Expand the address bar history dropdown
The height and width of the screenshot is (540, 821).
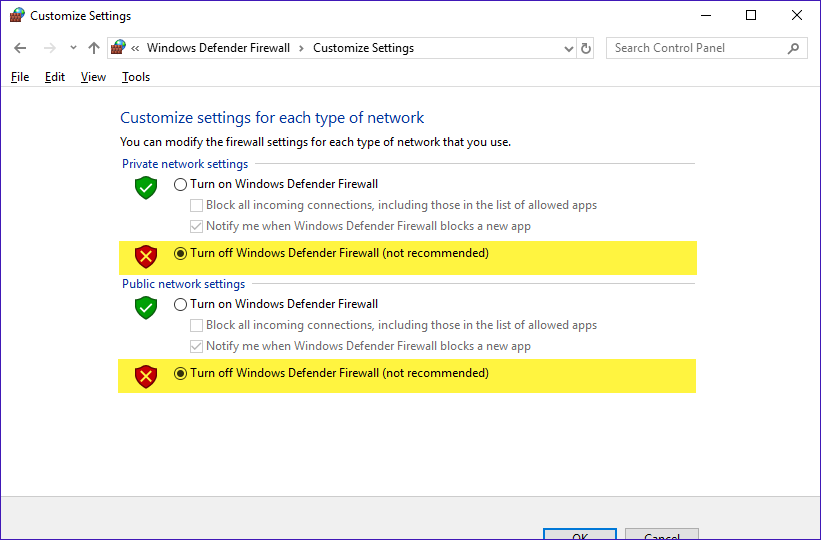(x=569, y=49)
